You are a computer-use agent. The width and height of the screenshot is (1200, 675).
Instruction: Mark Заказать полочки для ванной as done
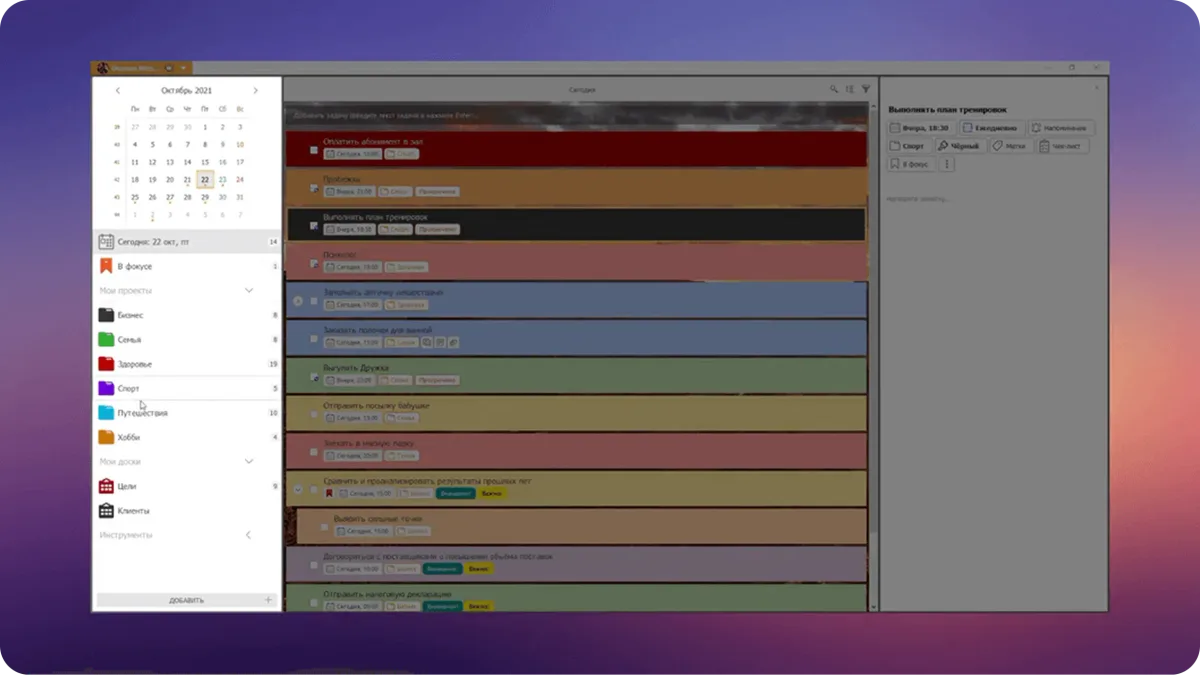pyautogui.click(x=314, y=338)
